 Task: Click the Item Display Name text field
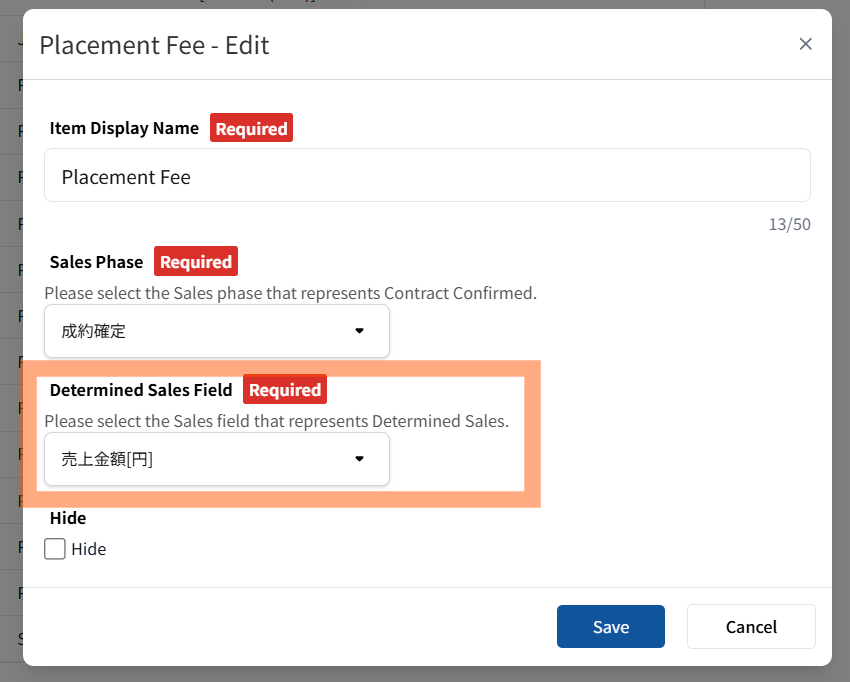pyautogui.click(x=427, y=176)
